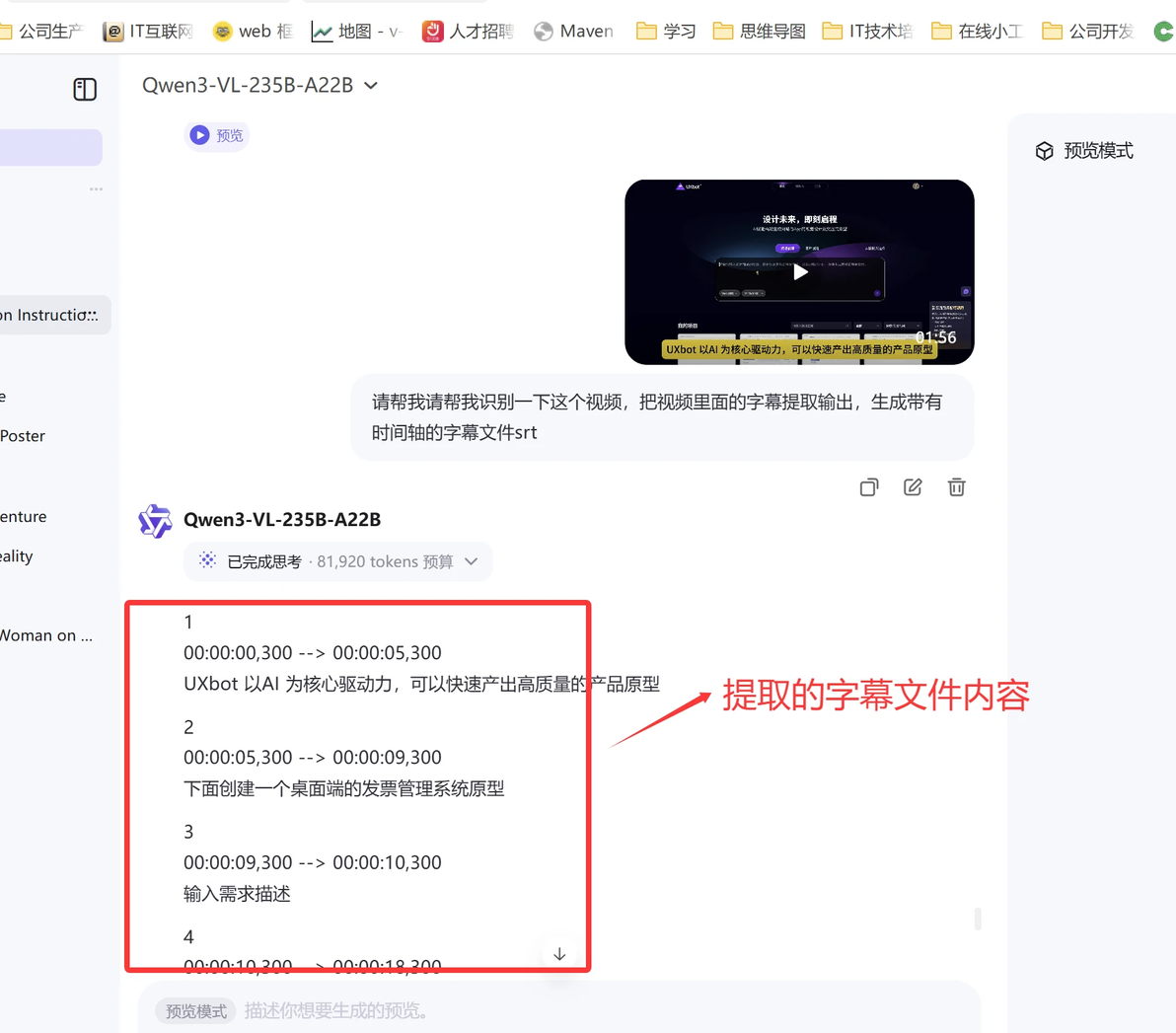
Task: Play the uploaded UXbot video thumbnail
Action: (799, 272)
